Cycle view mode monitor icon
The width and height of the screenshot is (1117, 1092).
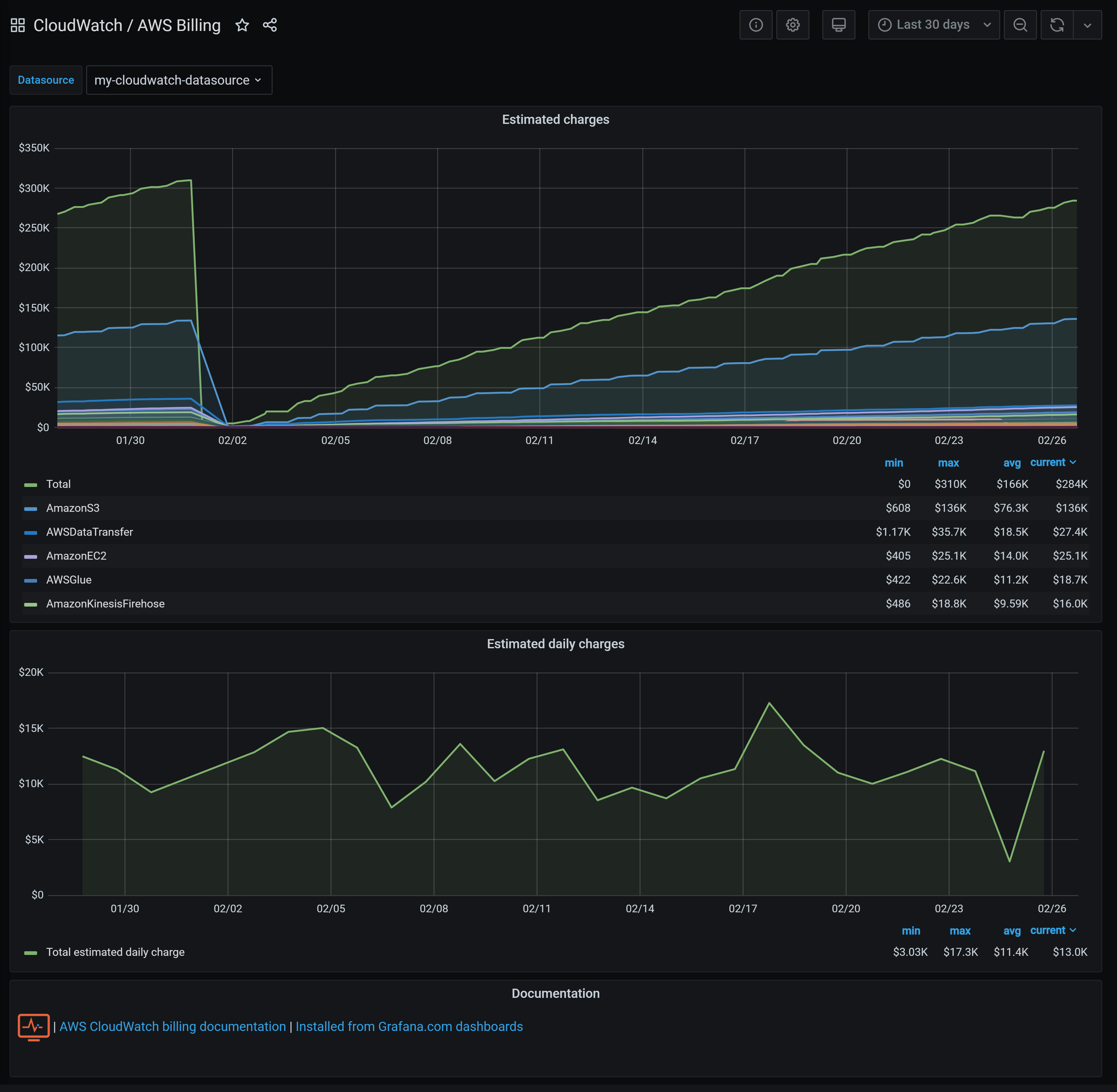(838, 25)
